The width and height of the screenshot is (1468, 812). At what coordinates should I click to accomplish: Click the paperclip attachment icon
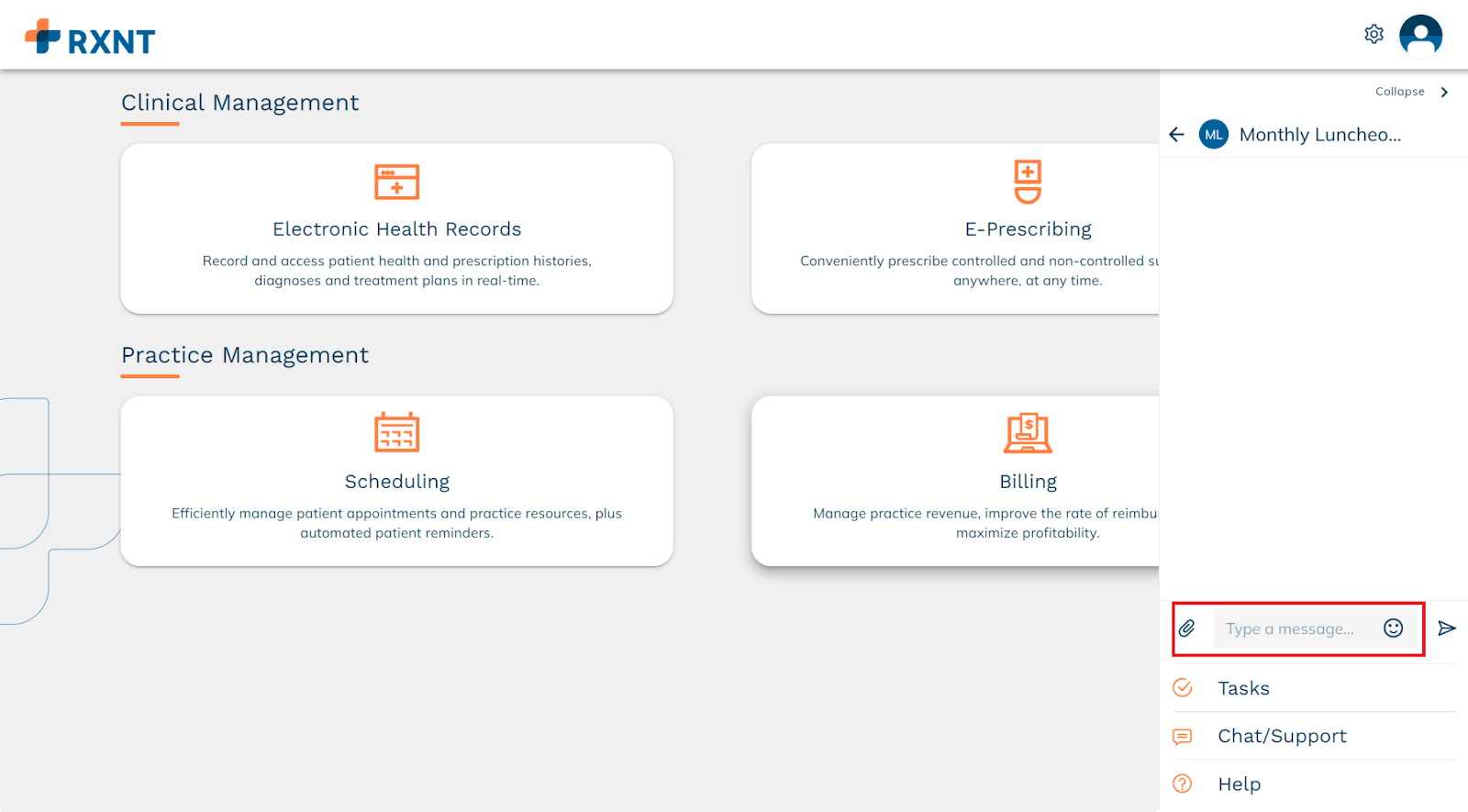pos(1187,628)
